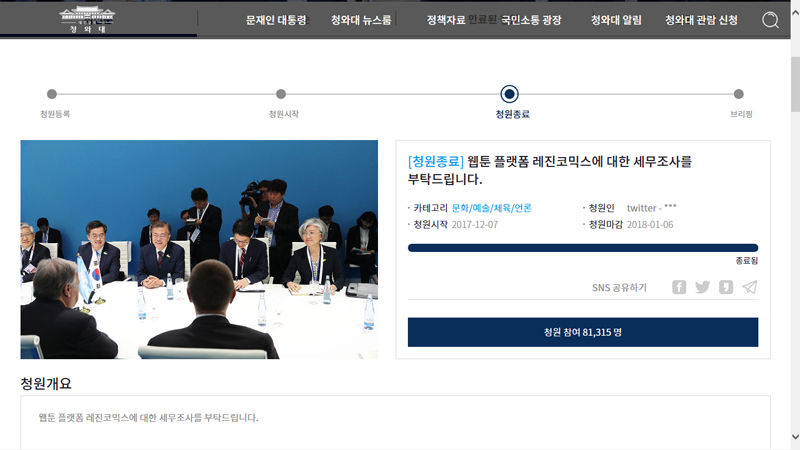Click petitioner name twitter - ***

pos(652,208)
